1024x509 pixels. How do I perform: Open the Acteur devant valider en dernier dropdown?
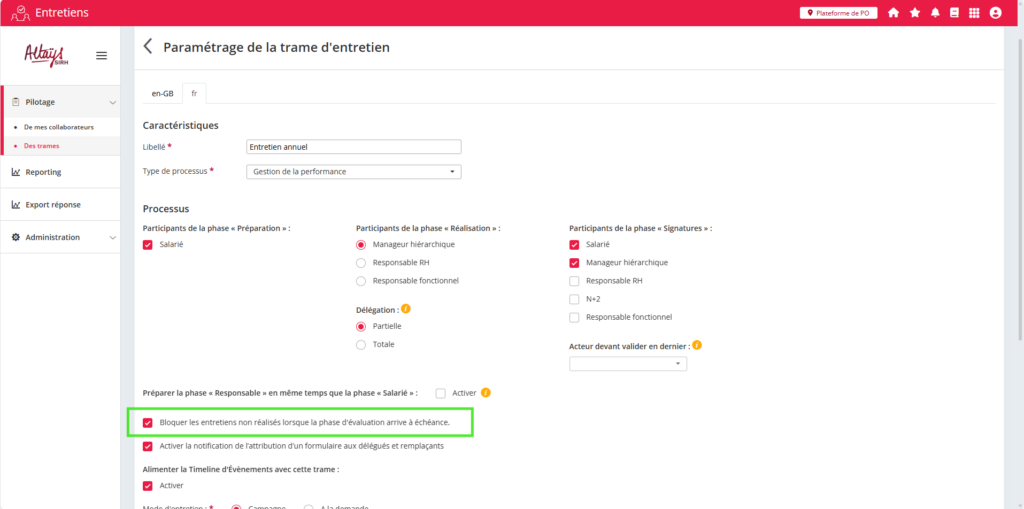(627, 364)
